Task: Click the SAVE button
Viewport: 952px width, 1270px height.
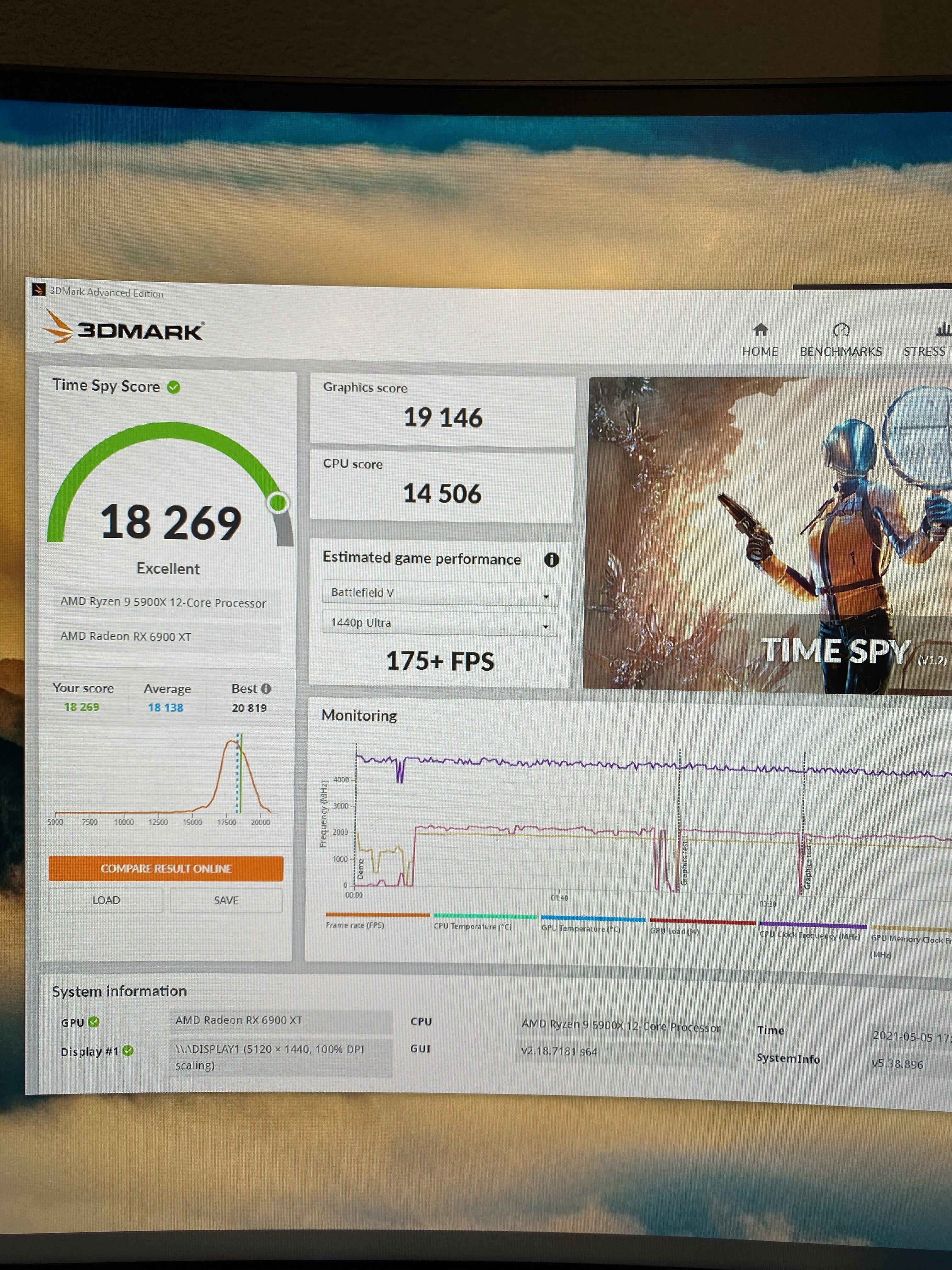Action: pyautogui.click(x=226, y=900)
